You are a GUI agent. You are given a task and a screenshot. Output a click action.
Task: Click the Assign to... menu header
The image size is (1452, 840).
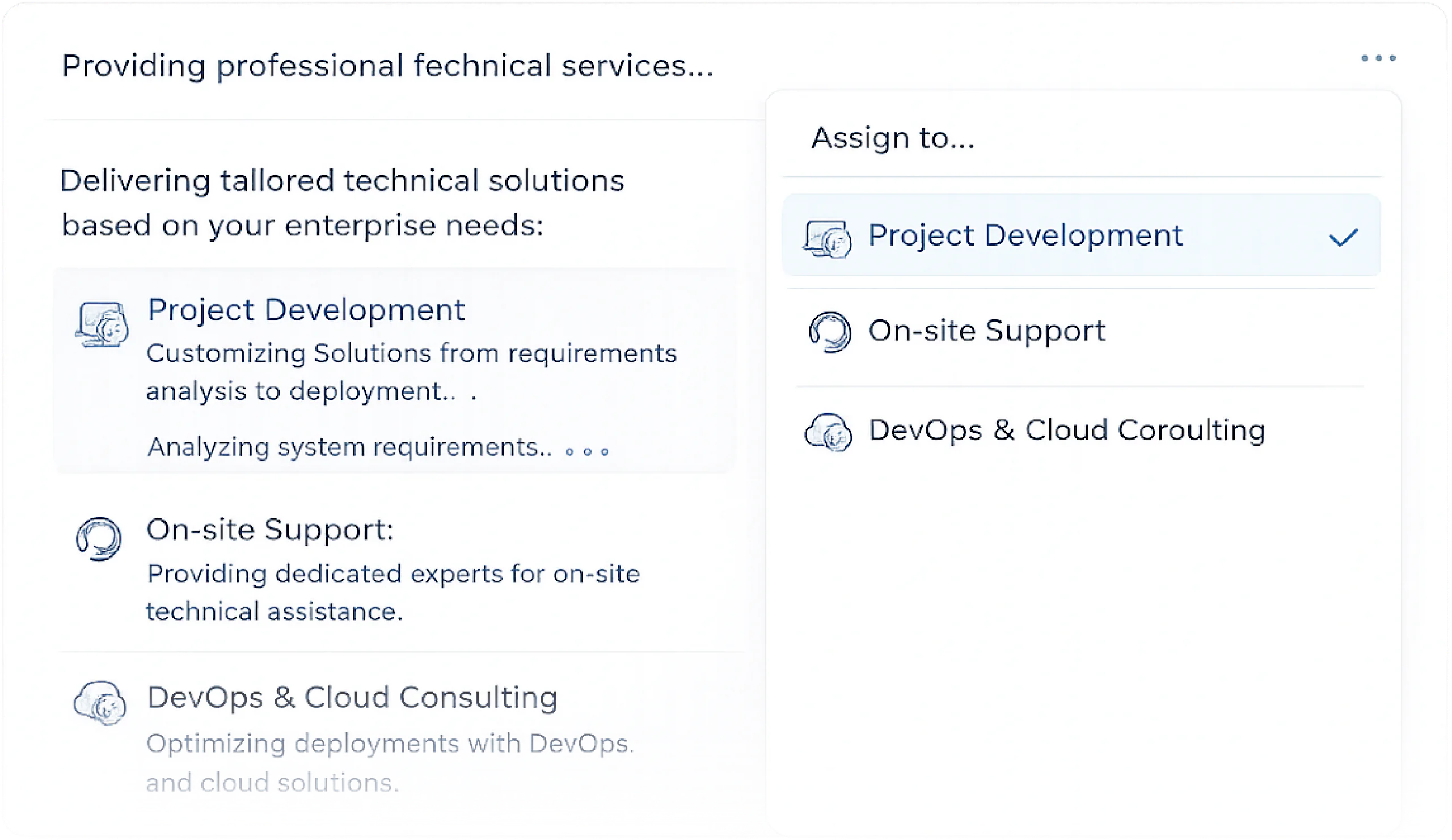point(893,138)
